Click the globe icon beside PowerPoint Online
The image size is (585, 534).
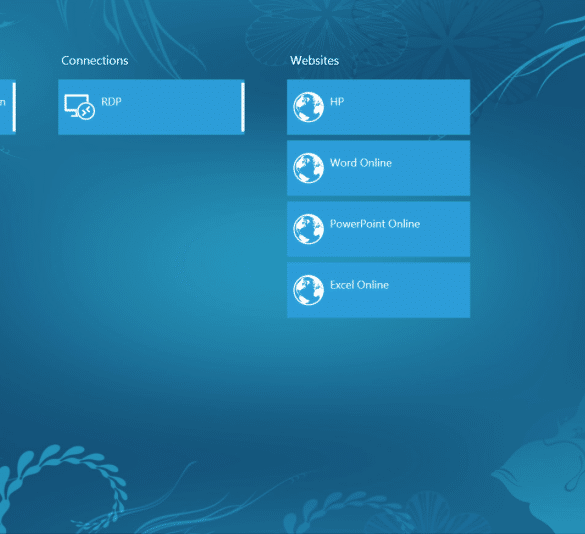(308, 229)
